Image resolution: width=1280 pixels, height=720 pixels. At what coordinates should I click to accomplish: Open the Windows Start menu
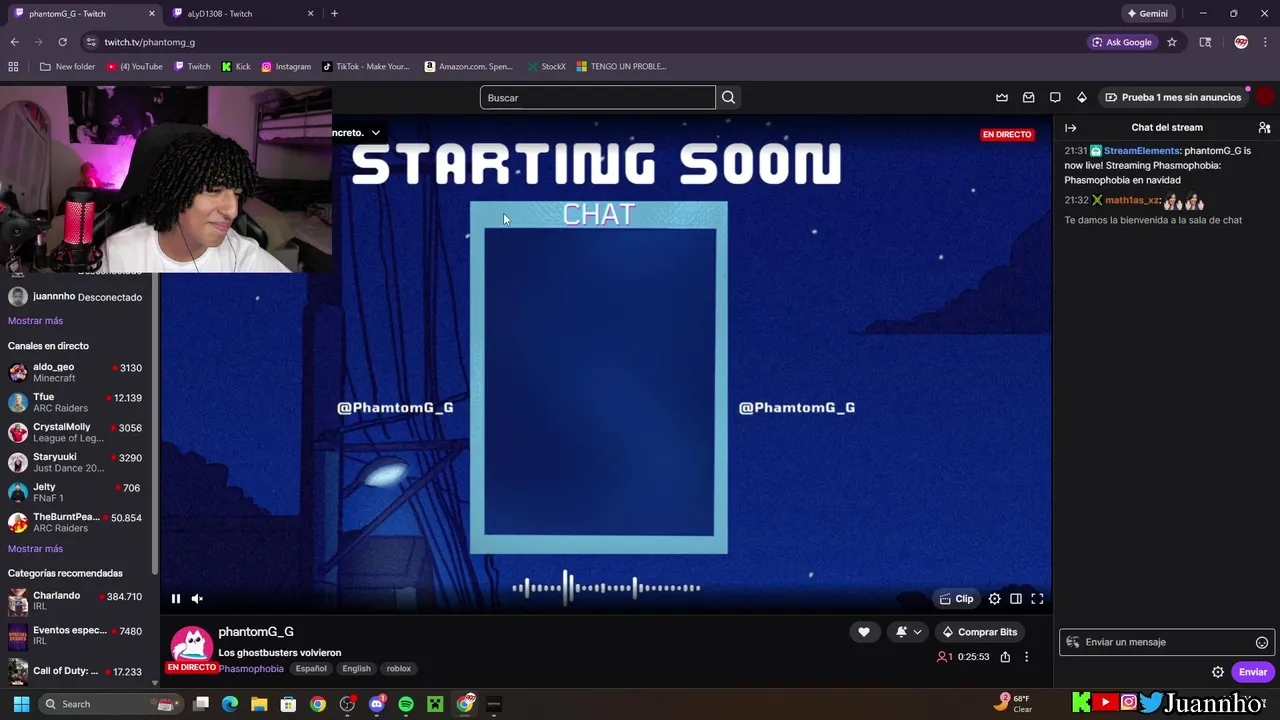pyautogui.click(x=21, y=704)
